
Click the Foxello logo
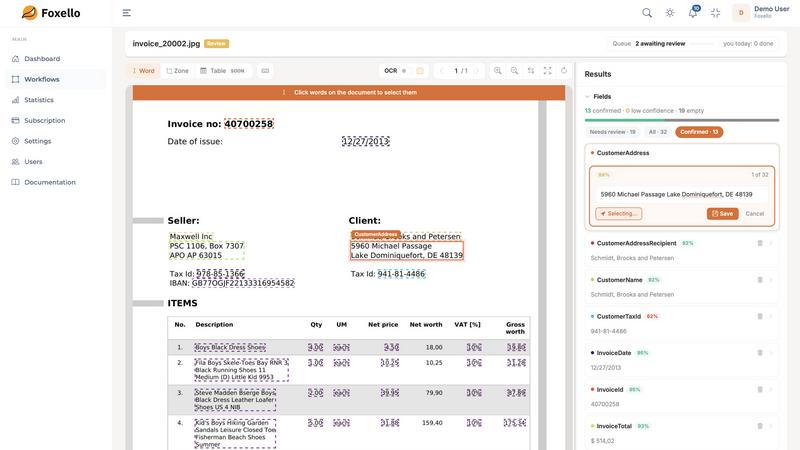coord(51,13)
